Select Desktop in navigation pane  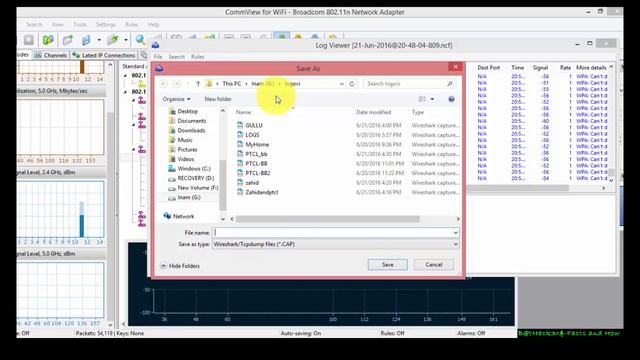tap(187, 111)
